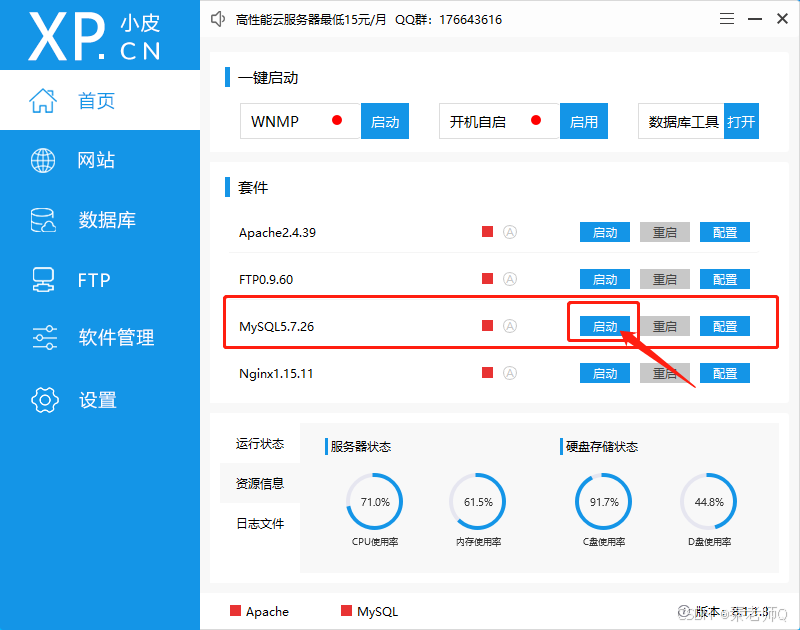Click the database icon for 数据库
Screen dimensions: 800x630
43,220
